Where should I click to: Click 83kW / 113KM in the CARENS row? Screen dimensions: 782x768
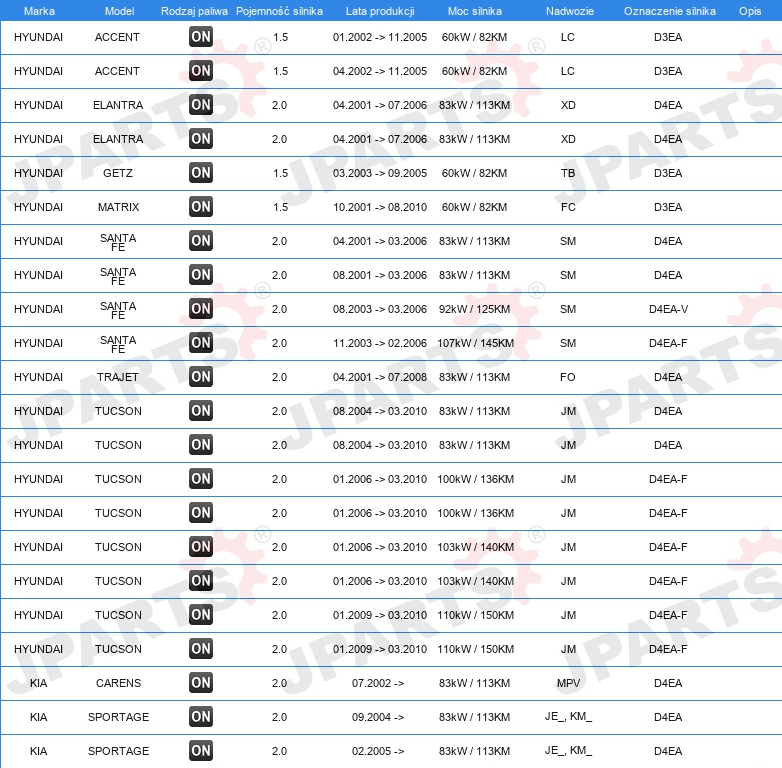point(474,683)
